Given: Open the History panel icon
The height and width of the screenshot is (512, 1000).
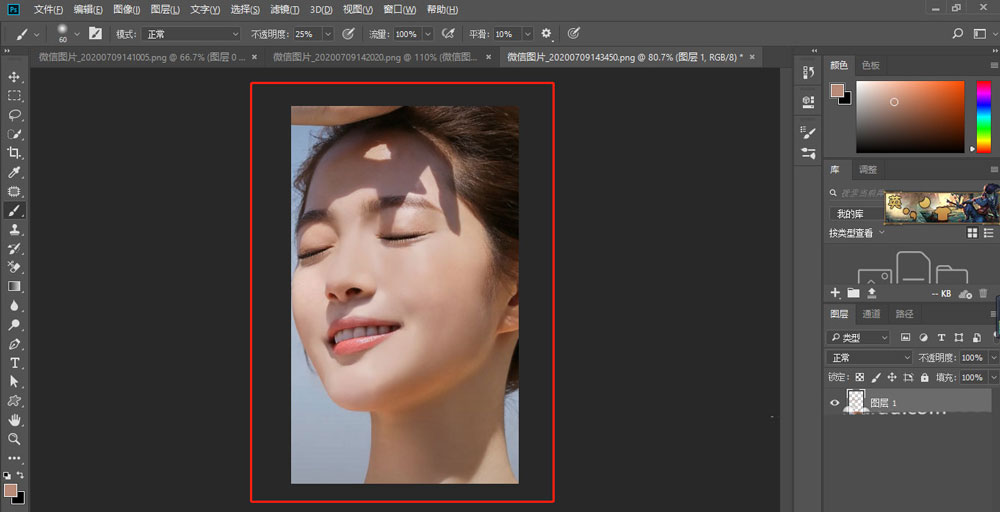Looking at the screenshot, I should point(808,73).
